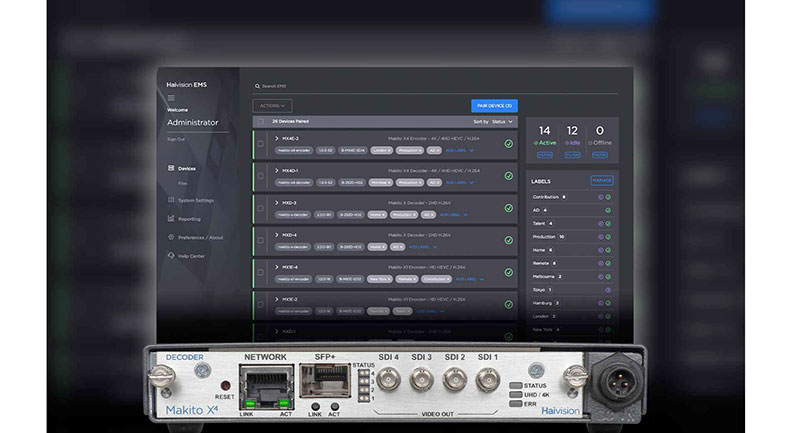Check the MX1E-2 device checkbox
The image size is (800, 433).
[260, 304]
